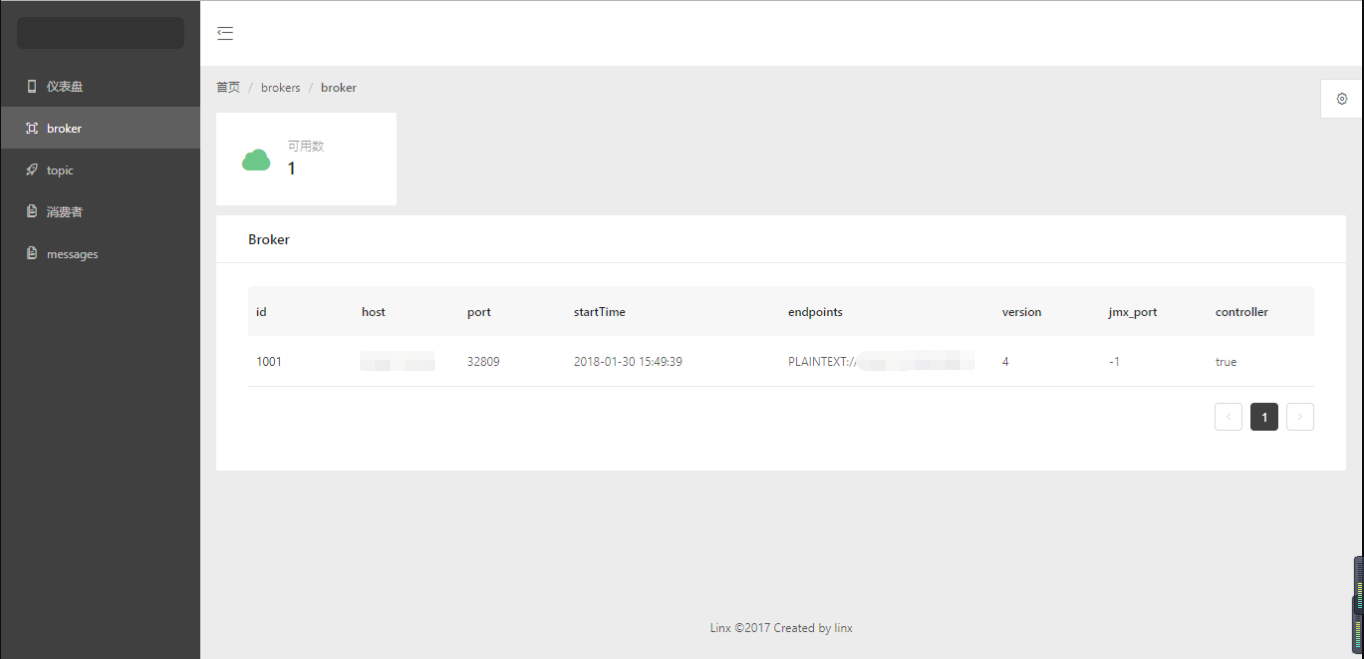Click the port column header
1364x659 pixels.
[x=479, y=312]
